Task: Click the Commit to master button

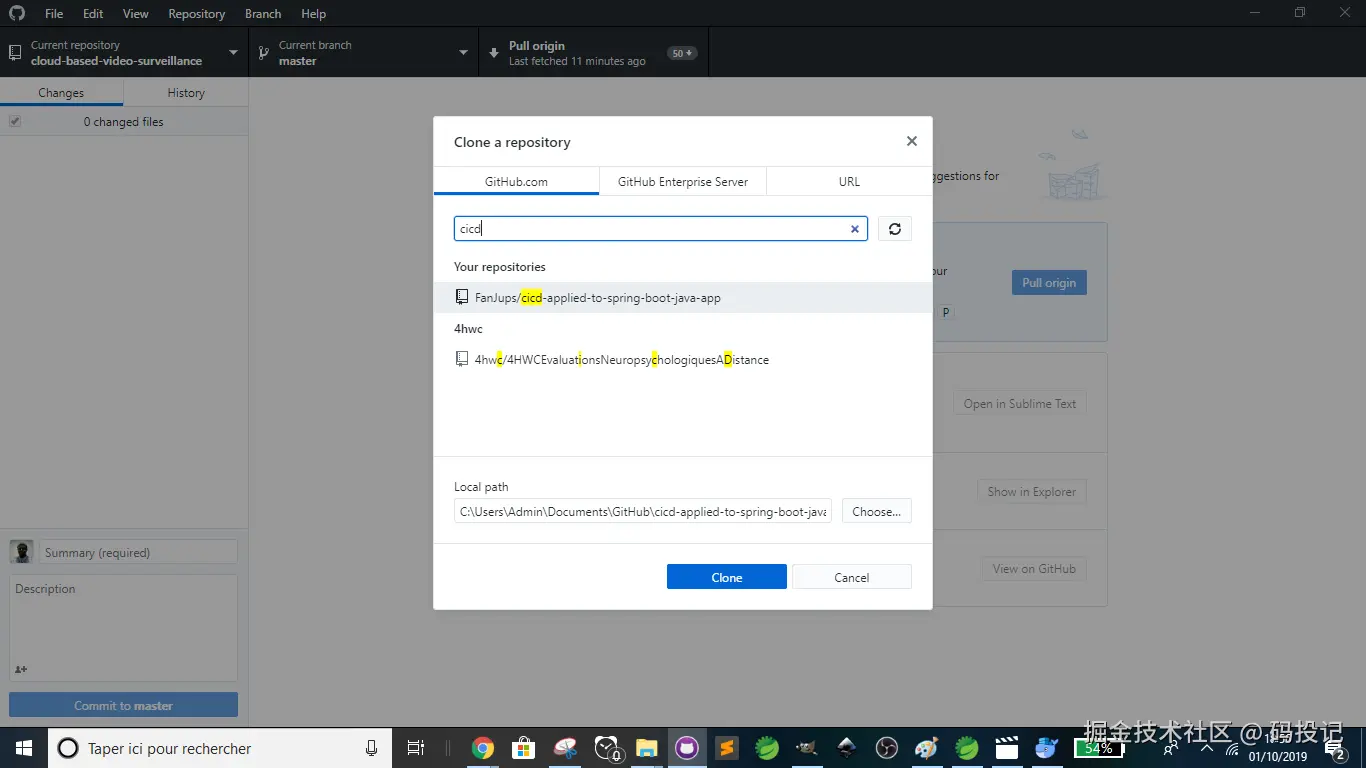Action: tap(124, 705)
